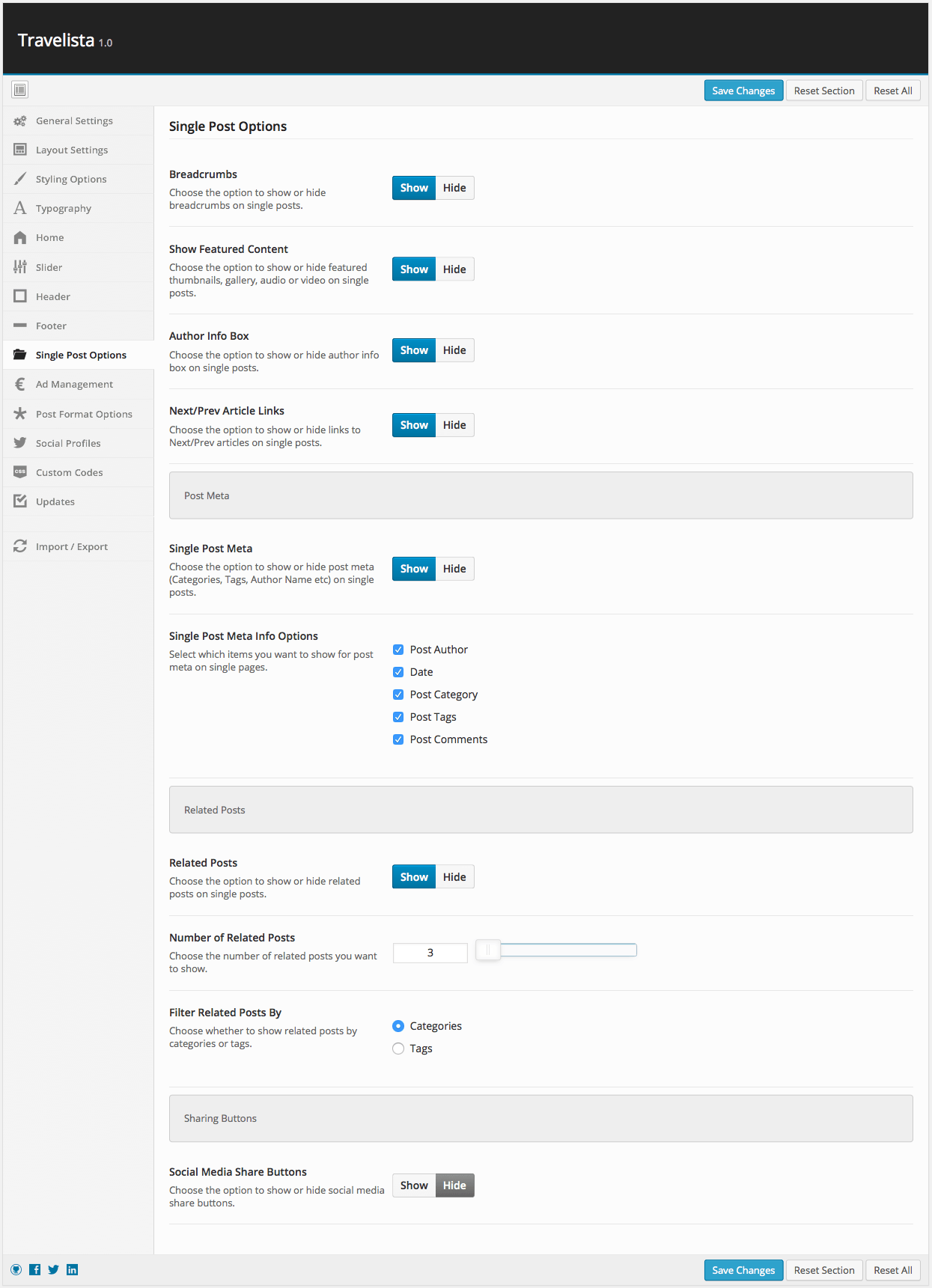
Task: Click the Post Format Options asterisk icon
Action: (20, 413)
